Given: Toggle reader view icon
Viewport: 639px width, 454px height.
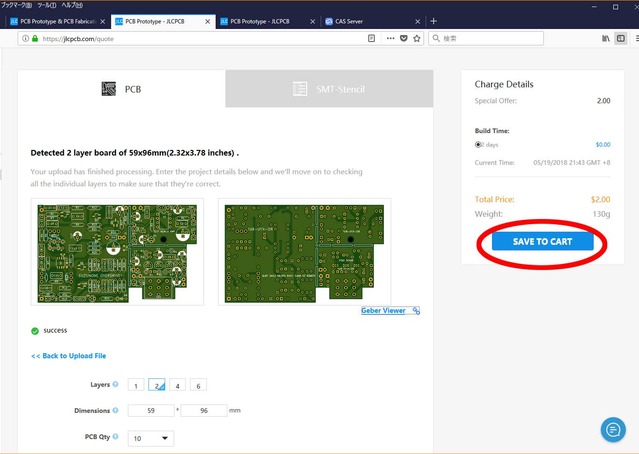Looking at the screenshot, I should 371,38.
